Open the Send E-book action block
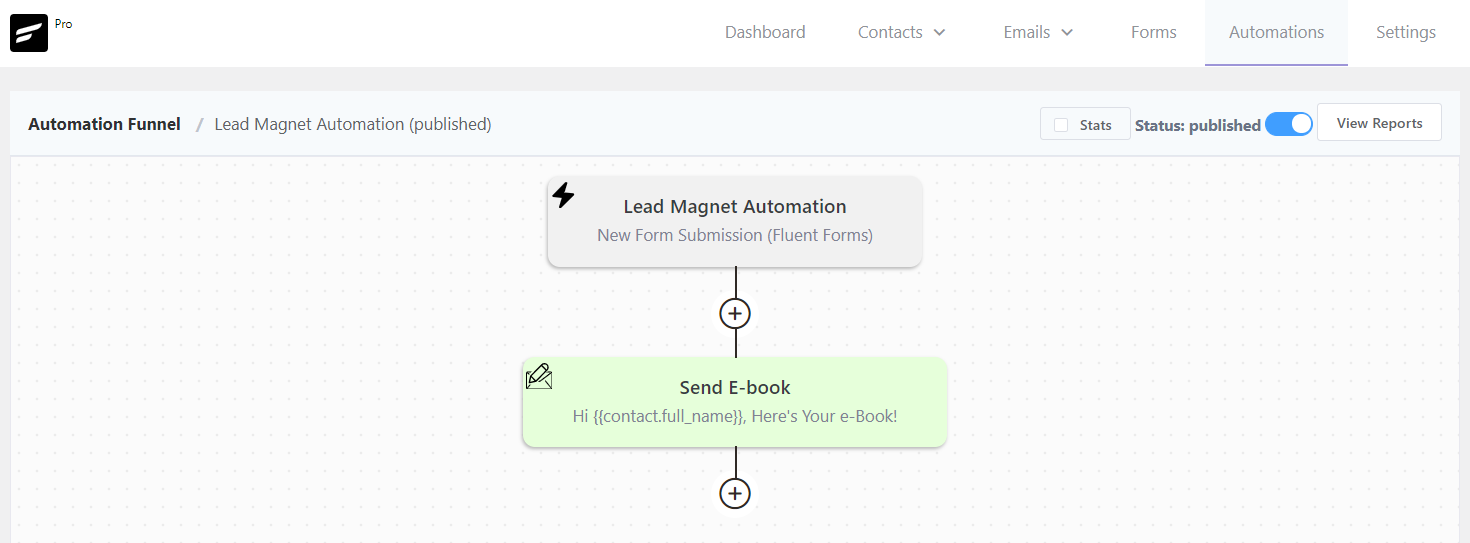Viewport: 1470px width, 543px height. click(x=735, y=402)
